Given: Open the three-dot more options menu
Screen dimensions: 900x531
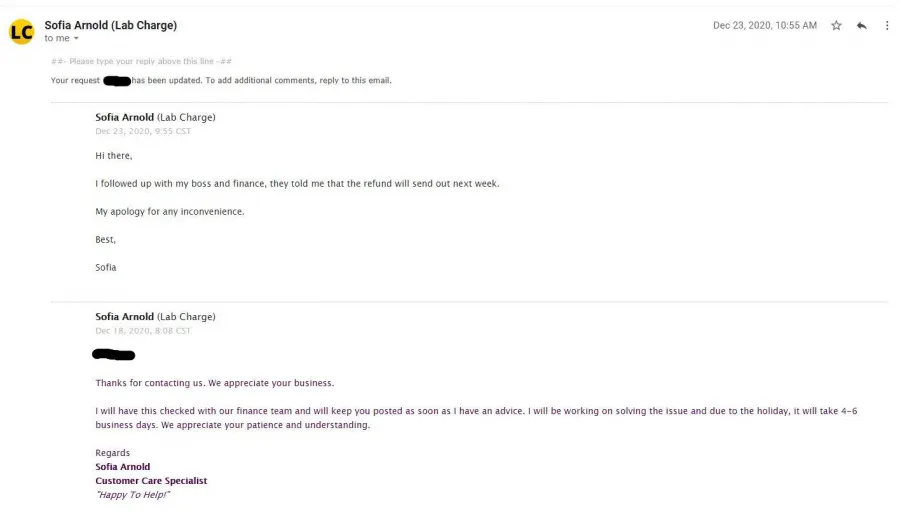Looking at the screenshot, I should coord(887,25).
